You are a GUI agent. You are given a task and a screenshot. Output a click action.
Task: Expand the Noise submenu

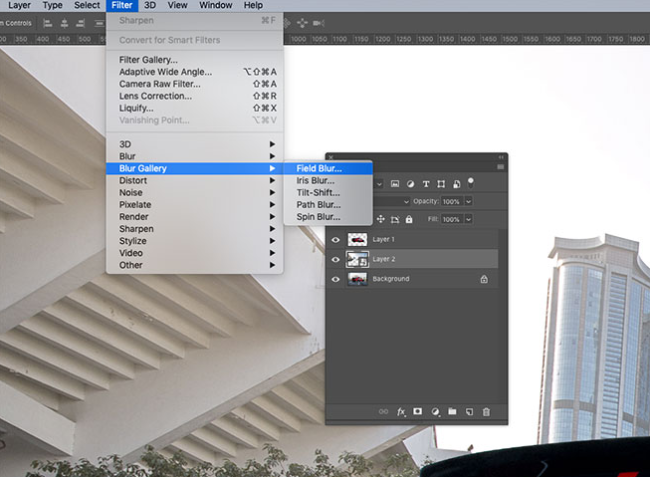(x=195, y=192)
